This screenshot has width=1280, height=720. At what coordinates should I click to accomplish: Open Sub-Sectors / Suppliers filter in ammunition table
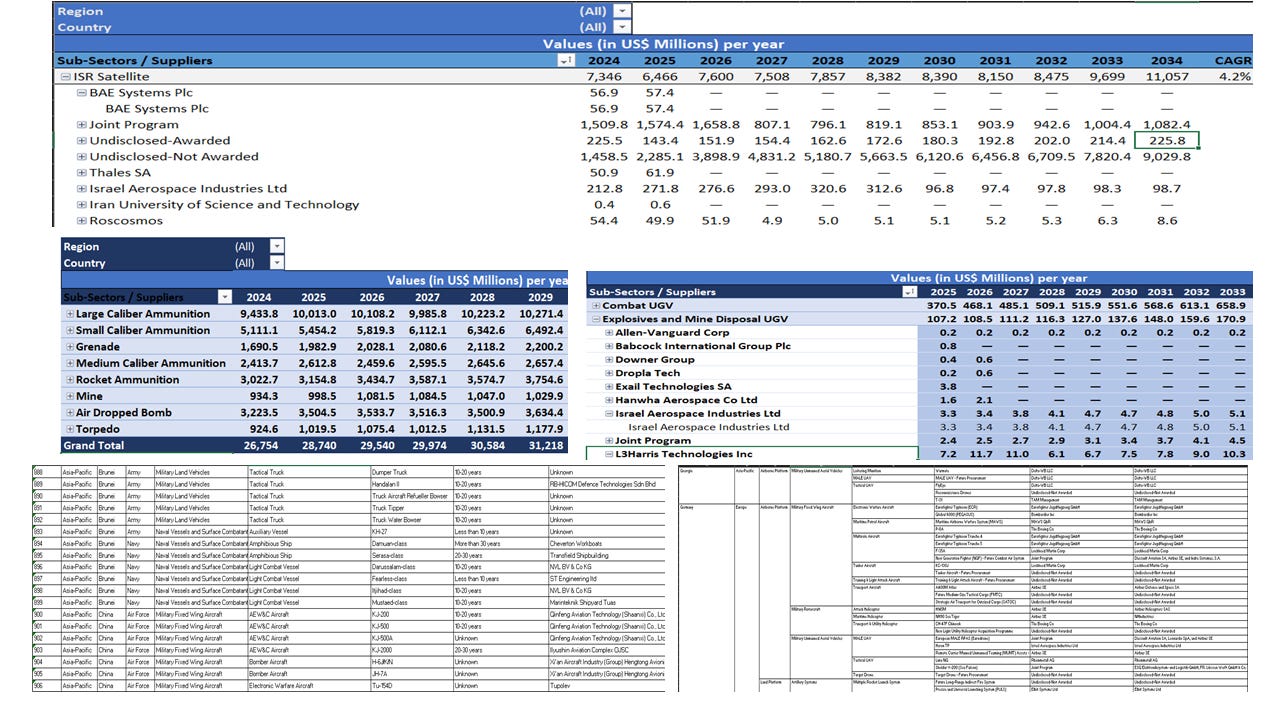(x=225, y=297)
